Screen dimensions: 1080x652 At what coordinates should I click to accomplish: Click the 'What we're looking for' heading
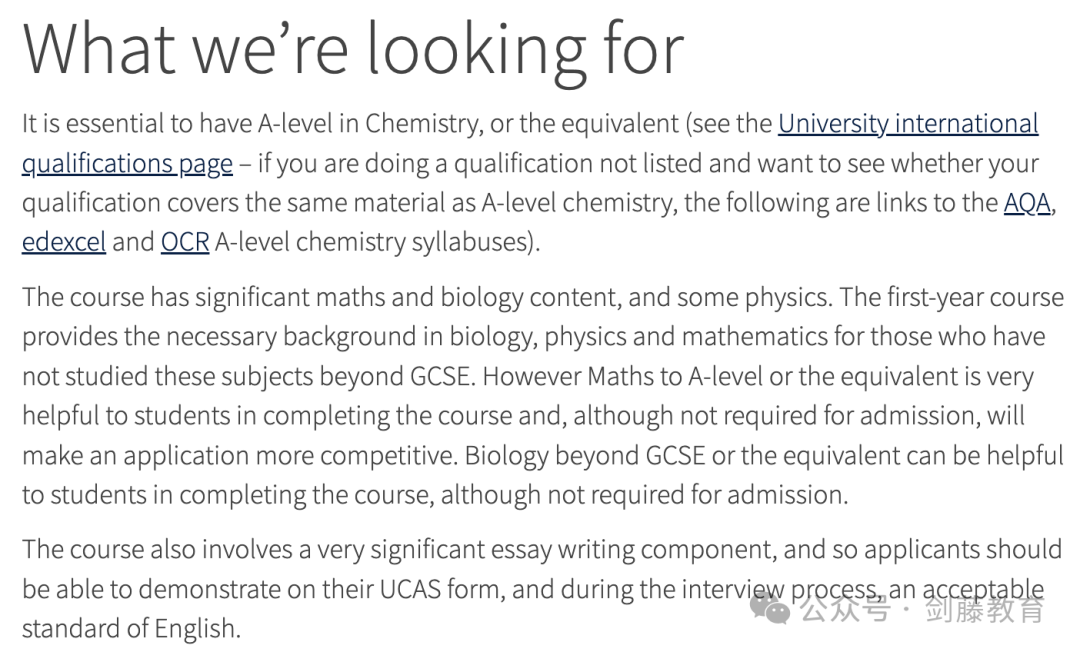[x=353, y=50]
